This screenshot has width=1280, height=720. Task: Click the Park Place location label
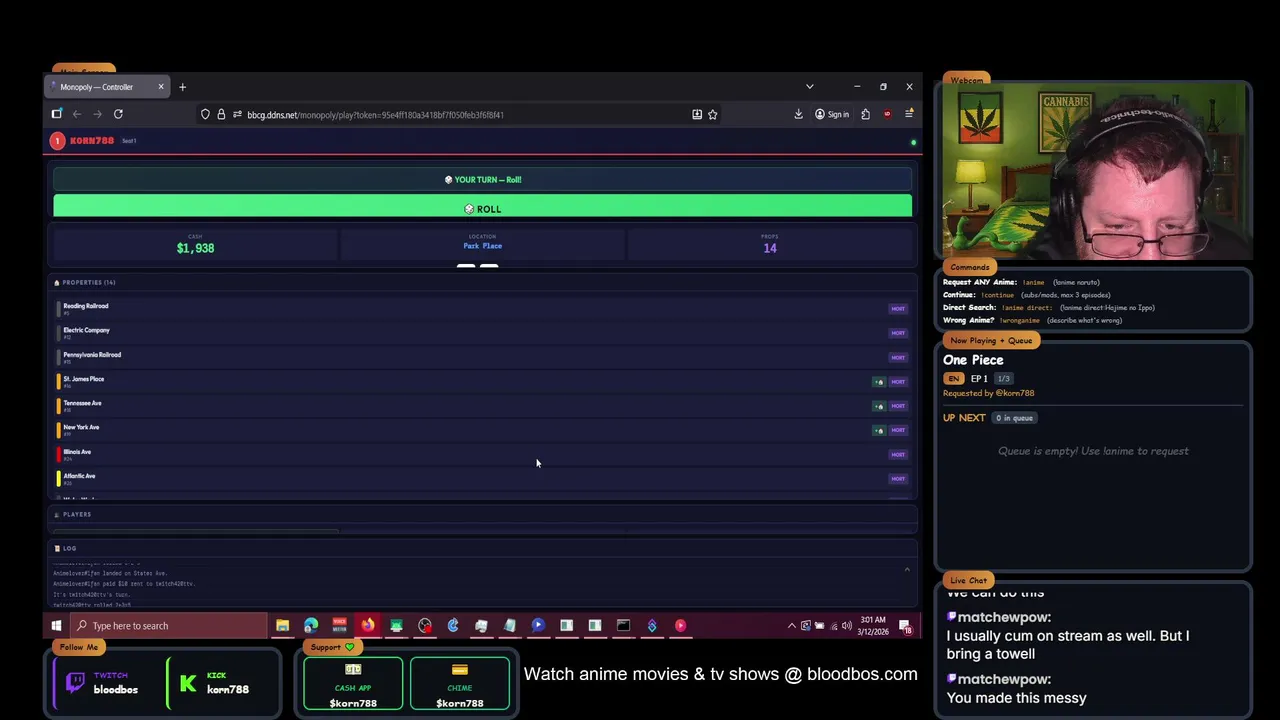tap(482, 246)
